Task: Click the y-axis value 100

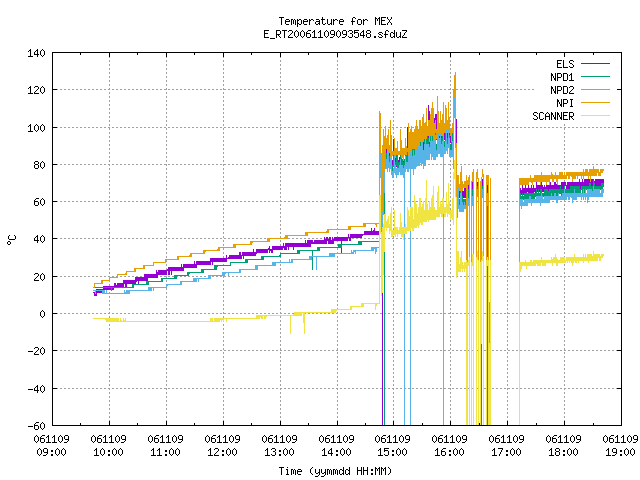Action: pos(36,128)
